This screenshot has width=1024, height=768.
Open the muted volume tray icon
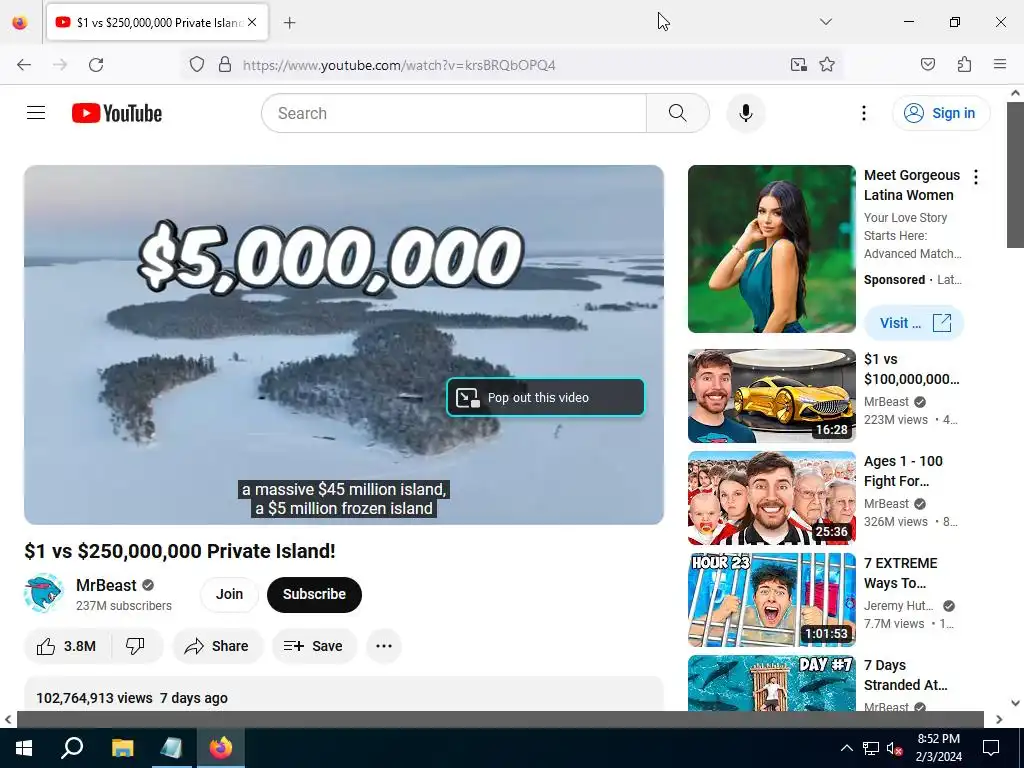(894, 748)
